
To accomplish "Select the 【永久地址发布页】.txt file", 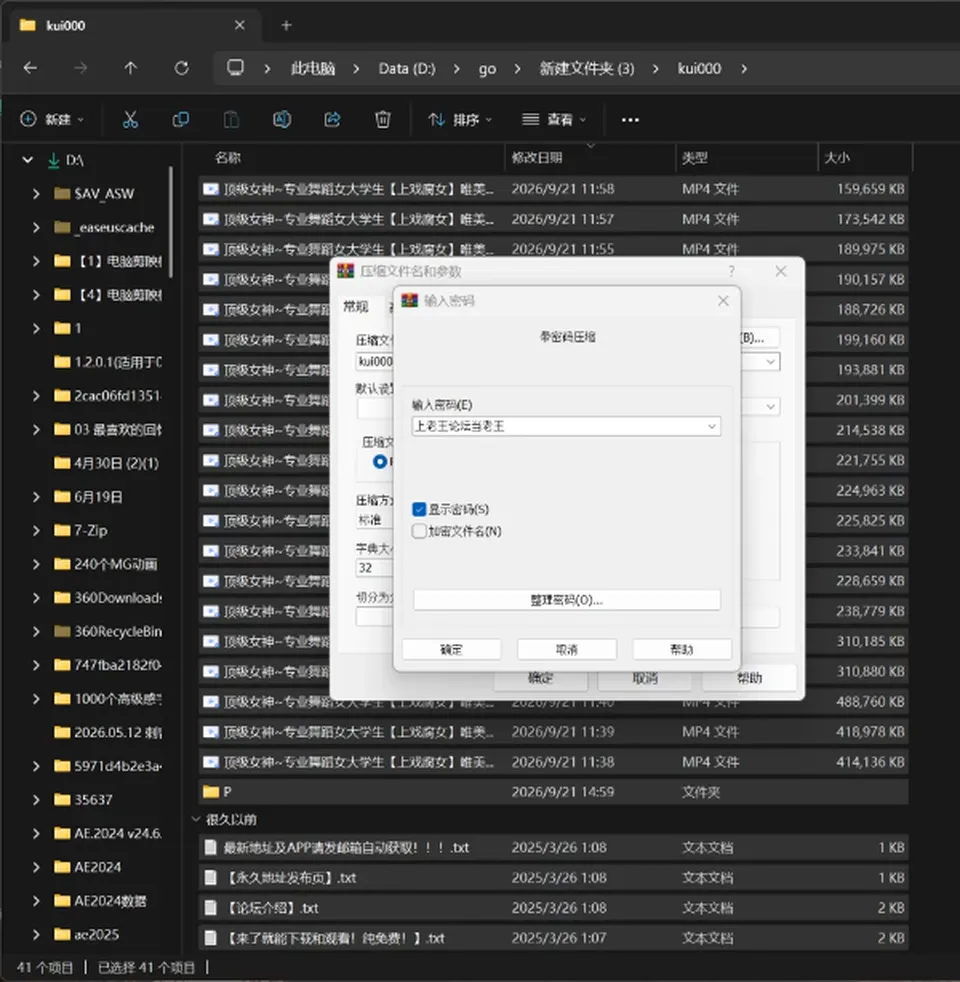I will pos(554,877).
